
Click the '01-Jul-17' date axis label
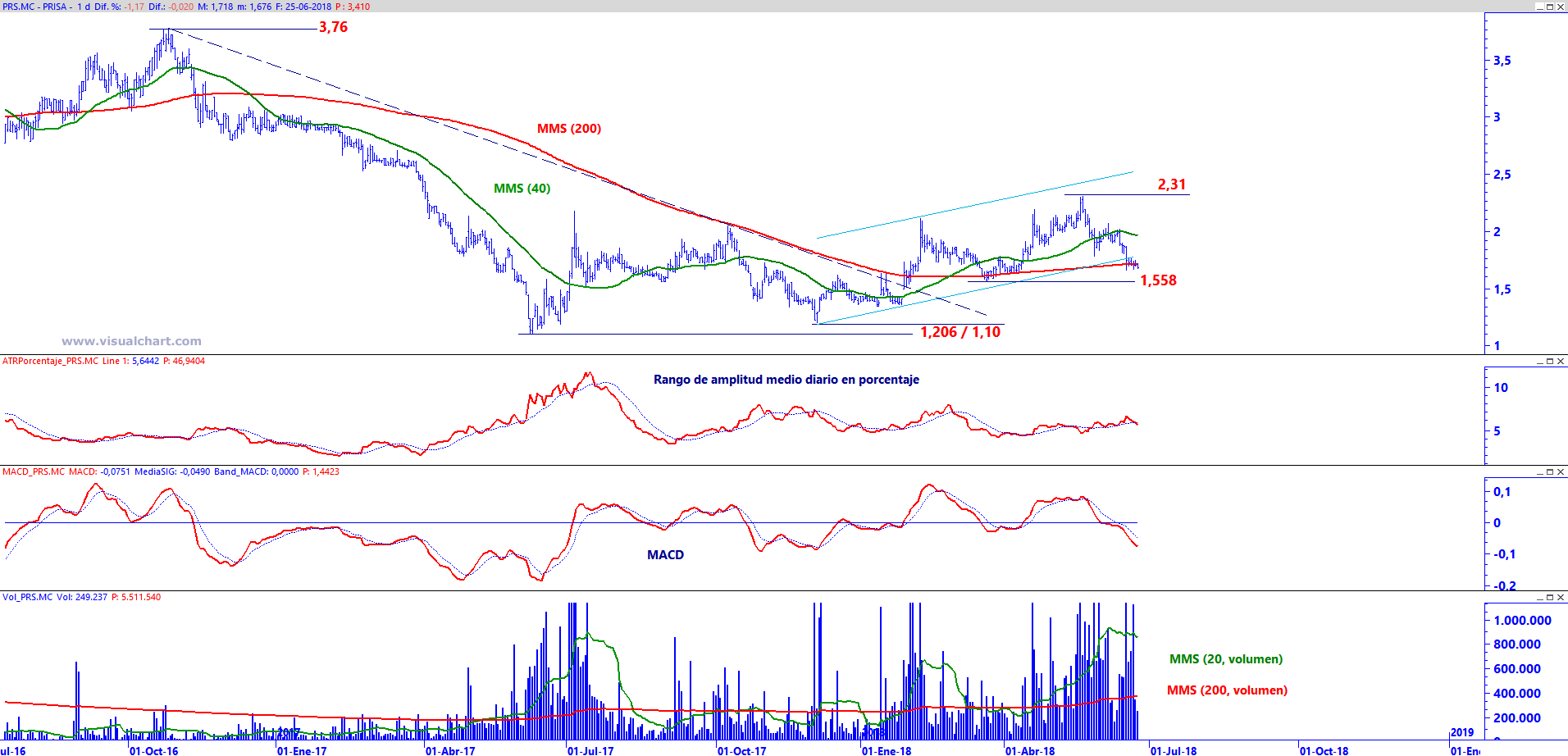pyautogui.click(x=590, y=750)
